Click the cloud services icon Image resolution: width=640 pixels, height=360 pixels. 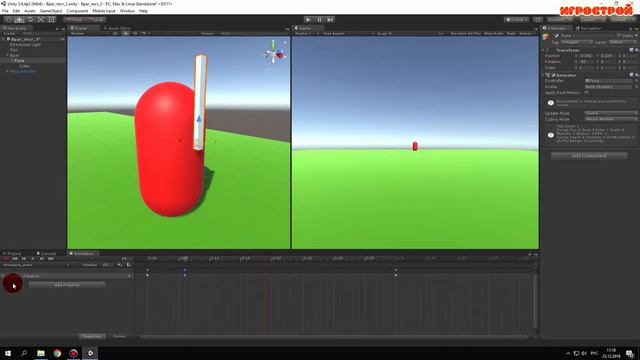pyautogui.click(x=538, y=20)
